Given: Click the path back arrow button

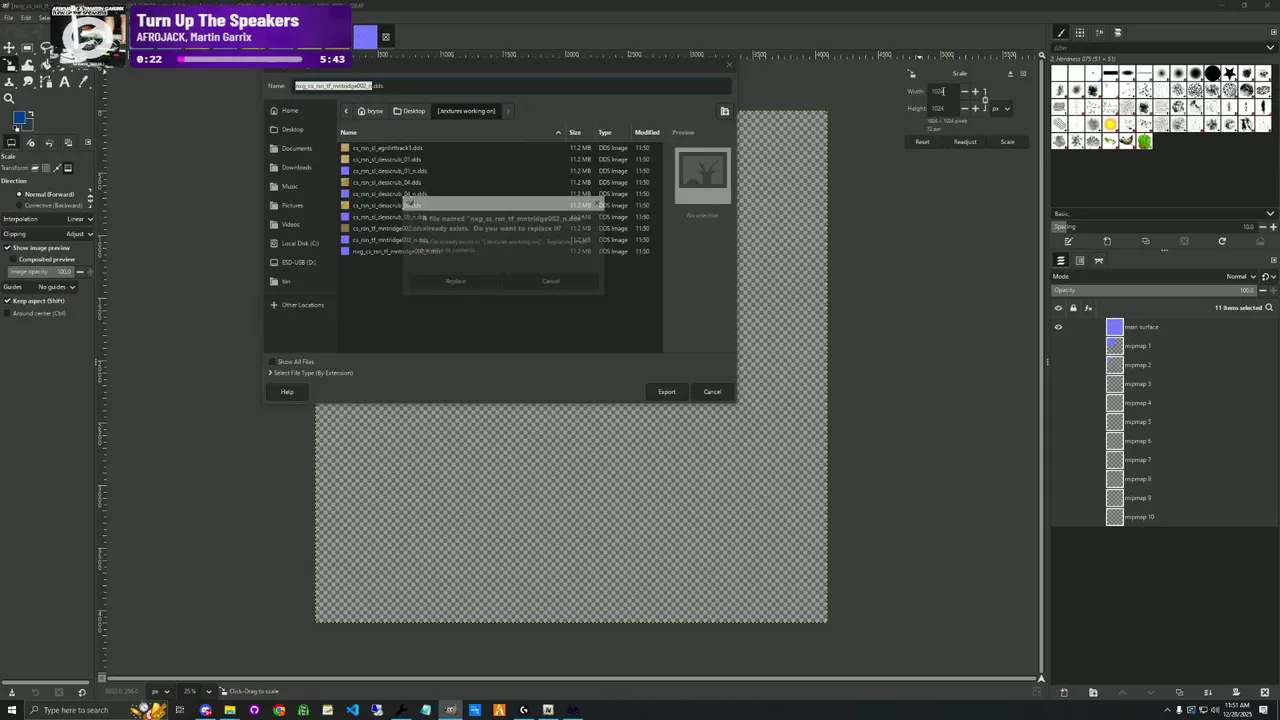Looking at the screenshot, I should 346,111.
